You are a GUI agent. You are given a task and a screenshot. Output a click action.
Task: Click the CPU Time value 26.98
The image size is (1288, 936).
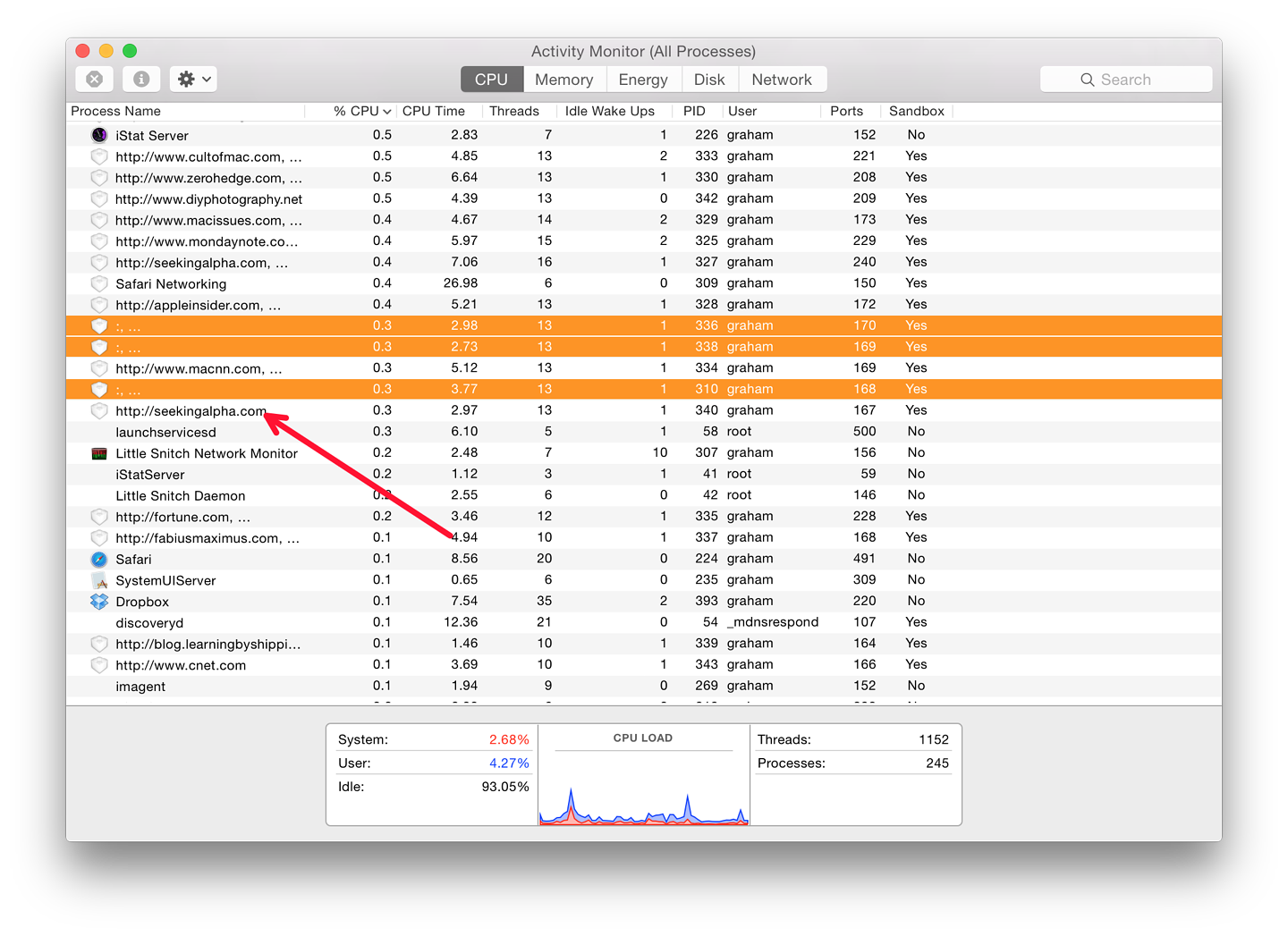(x=461, y=283)
